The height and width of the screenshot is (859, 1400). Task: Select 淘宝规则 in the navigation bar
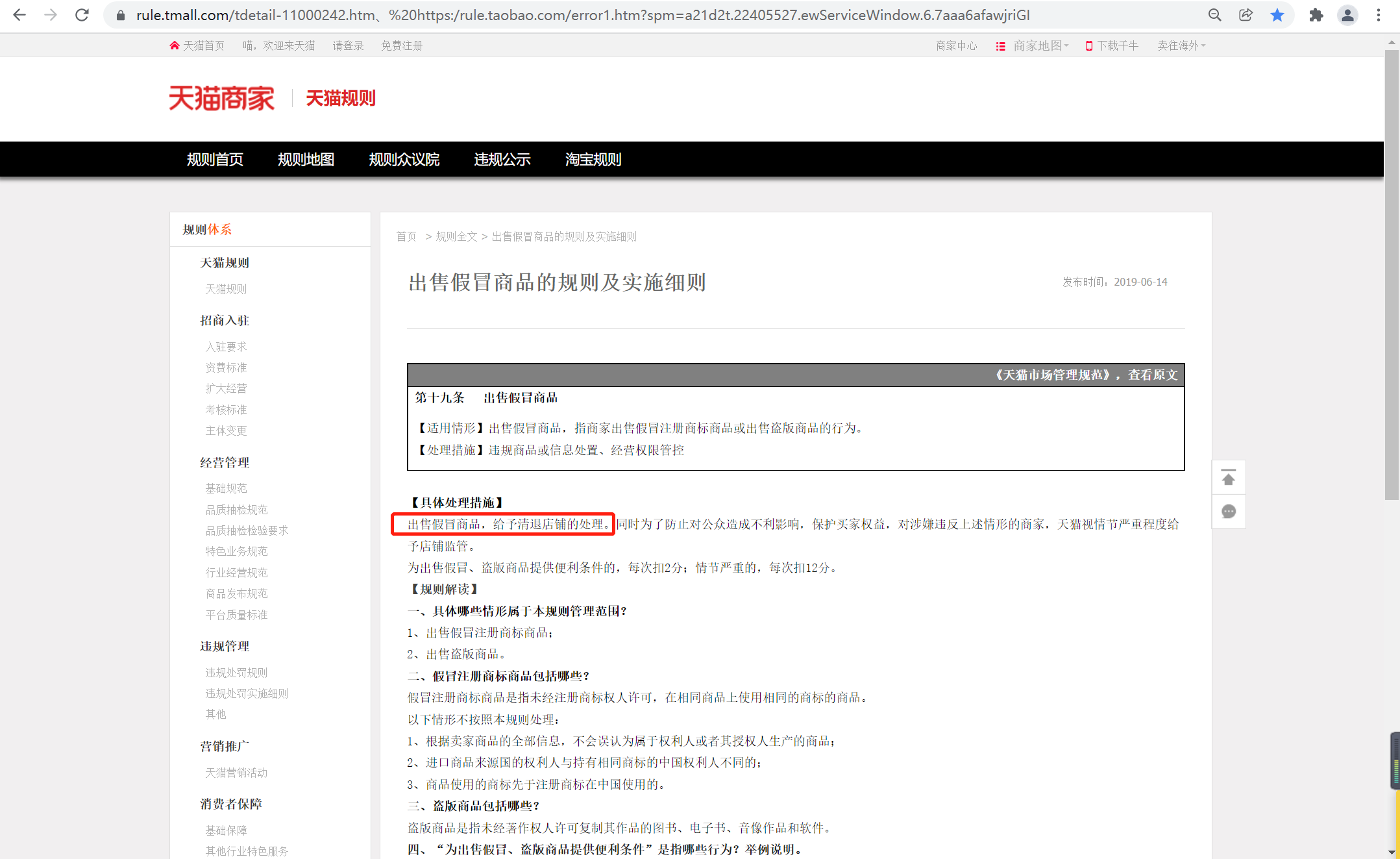[x=593, y=159]
